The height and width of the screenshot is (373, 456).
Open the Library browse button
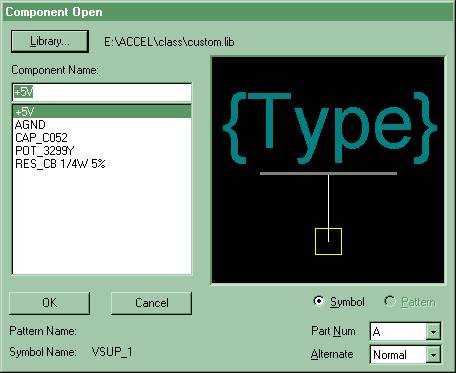click(50, 41)
